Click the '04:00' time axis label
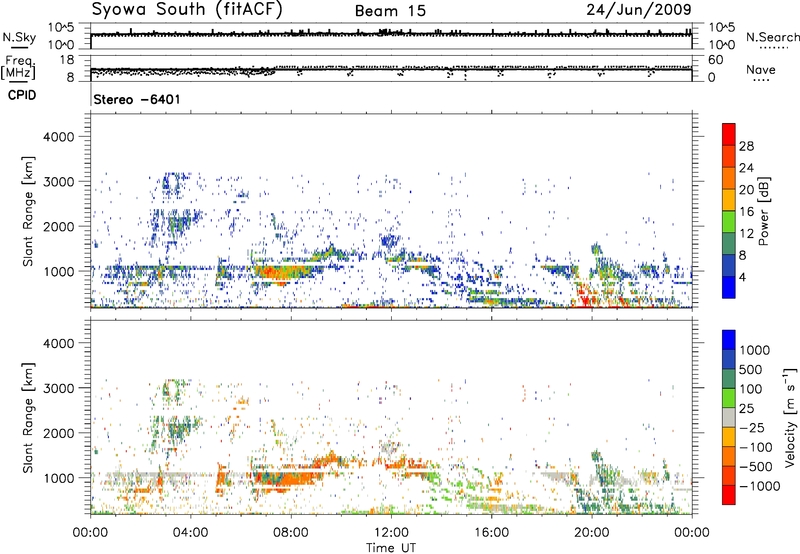The height and width of the screenshot is (554, 800). click(x=190, y=533)
